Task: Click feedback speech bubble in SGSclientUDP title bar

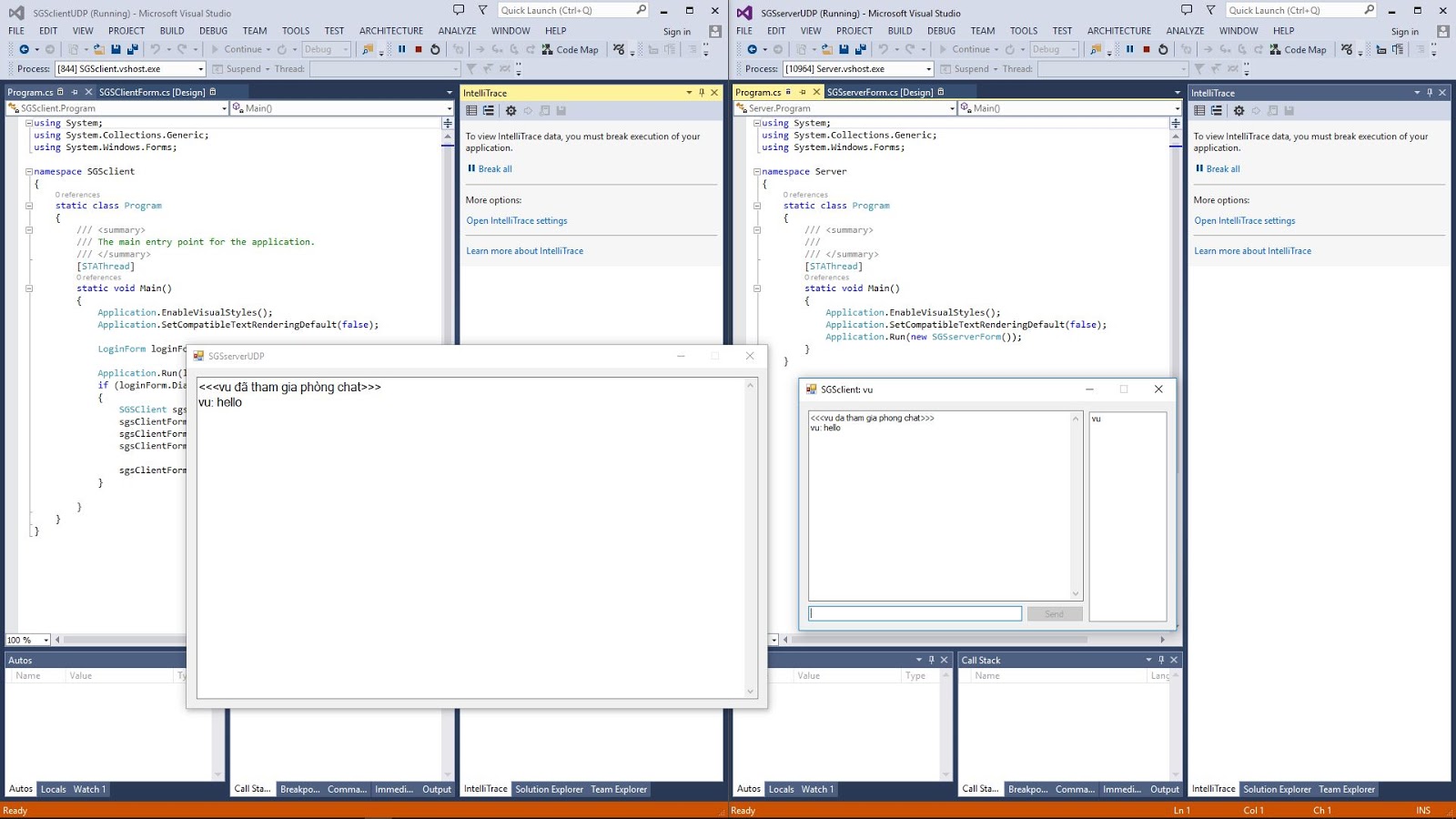Action: pos(459,10)
